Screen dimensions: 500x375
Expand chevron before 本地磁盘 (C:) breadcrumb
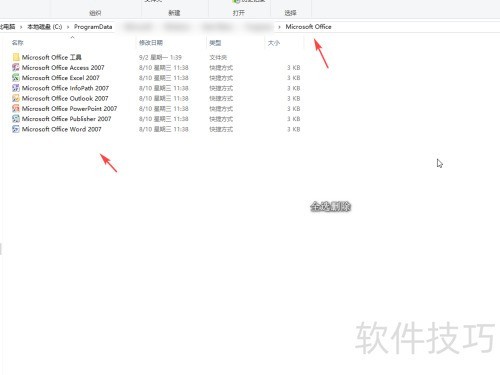(x=21, y=27)
